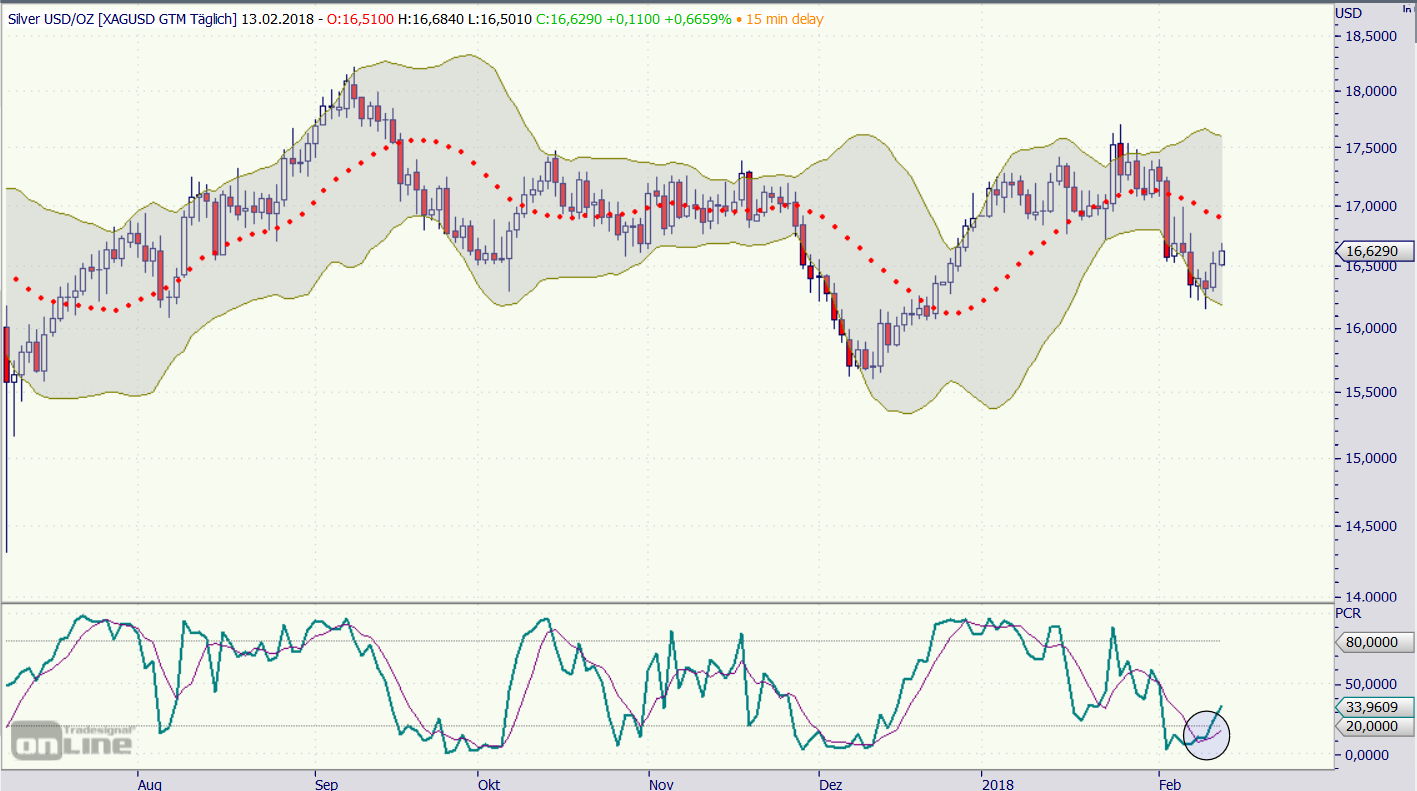
Task: Click 'Aug' on the time axis
Action: pyautogui.click(x=149, y=784)
